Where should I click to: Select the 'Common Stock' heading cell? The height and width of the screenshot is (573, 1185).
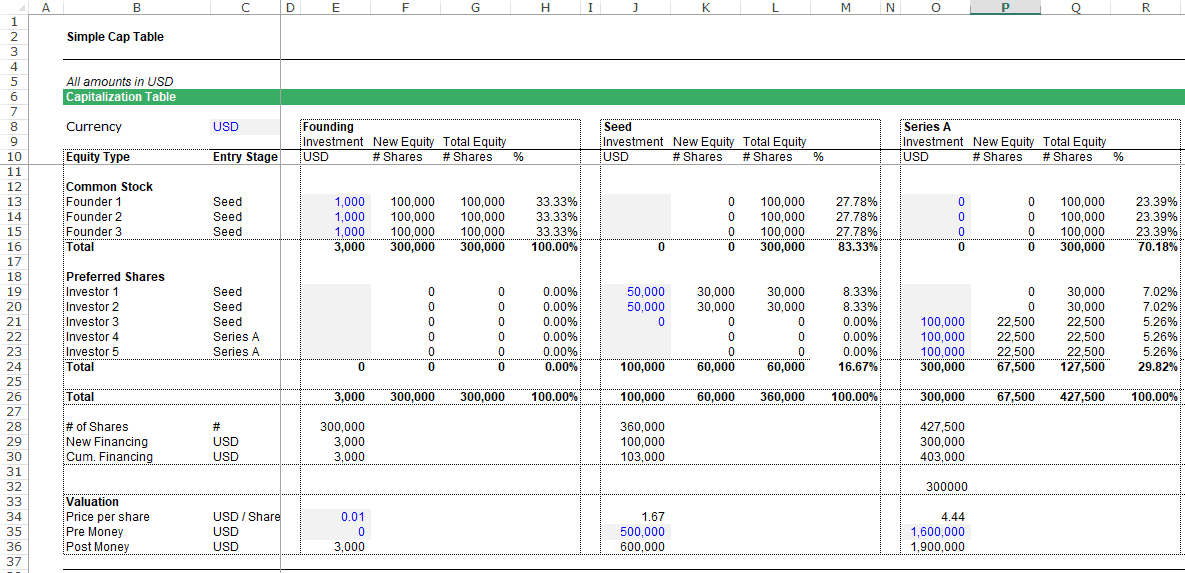[x=110, y=187]
